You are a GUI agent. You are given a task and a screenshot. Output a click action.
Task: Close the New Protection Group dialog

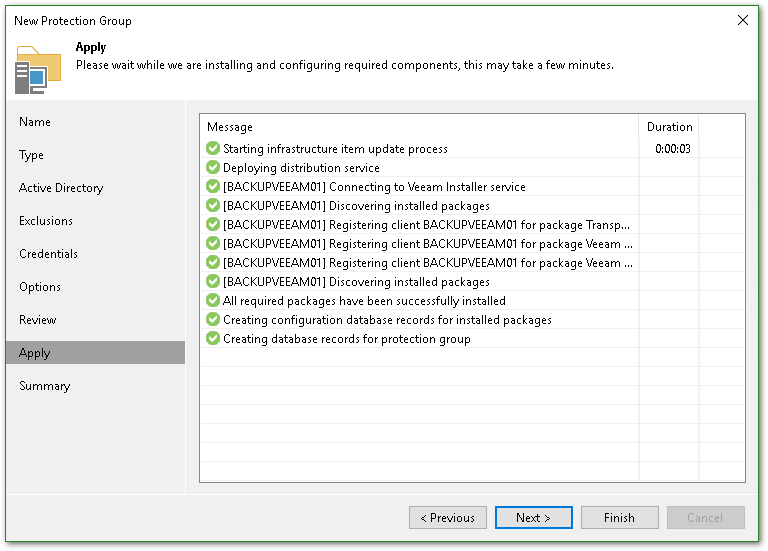tap(743, 20)
